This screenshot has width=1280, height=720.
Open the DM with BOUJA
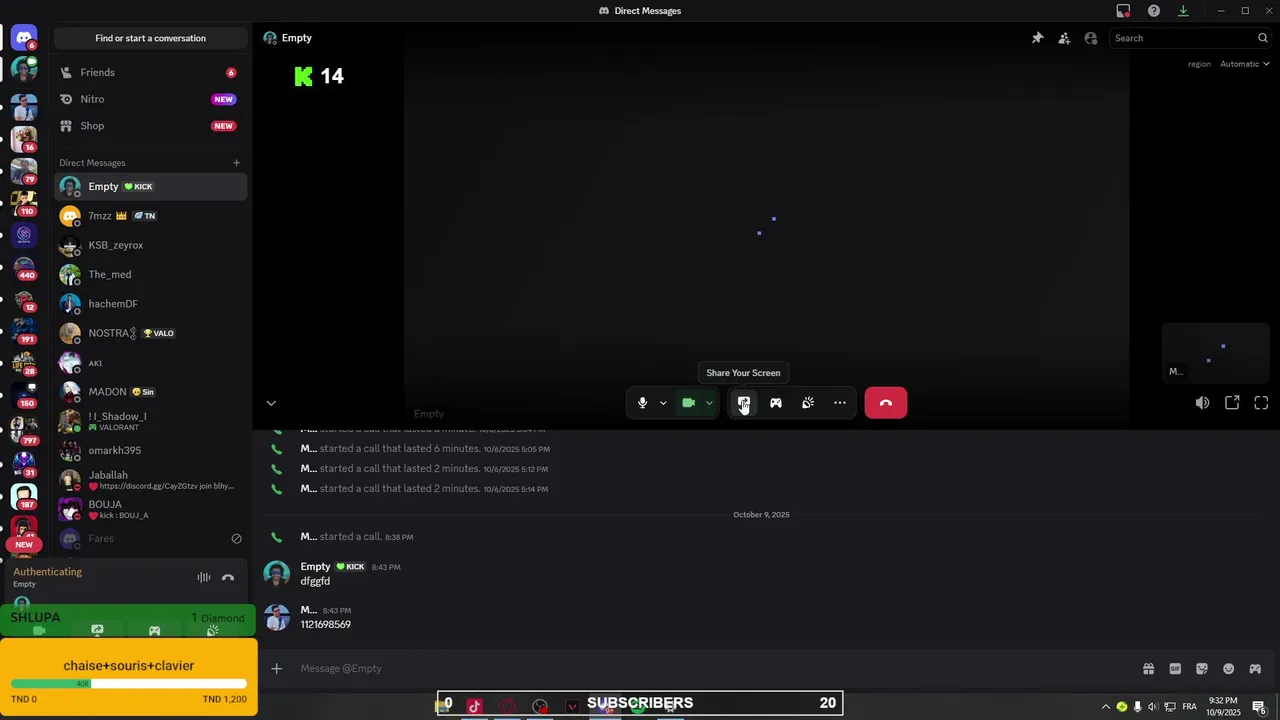pyautogui.click(x=151, y=509)
